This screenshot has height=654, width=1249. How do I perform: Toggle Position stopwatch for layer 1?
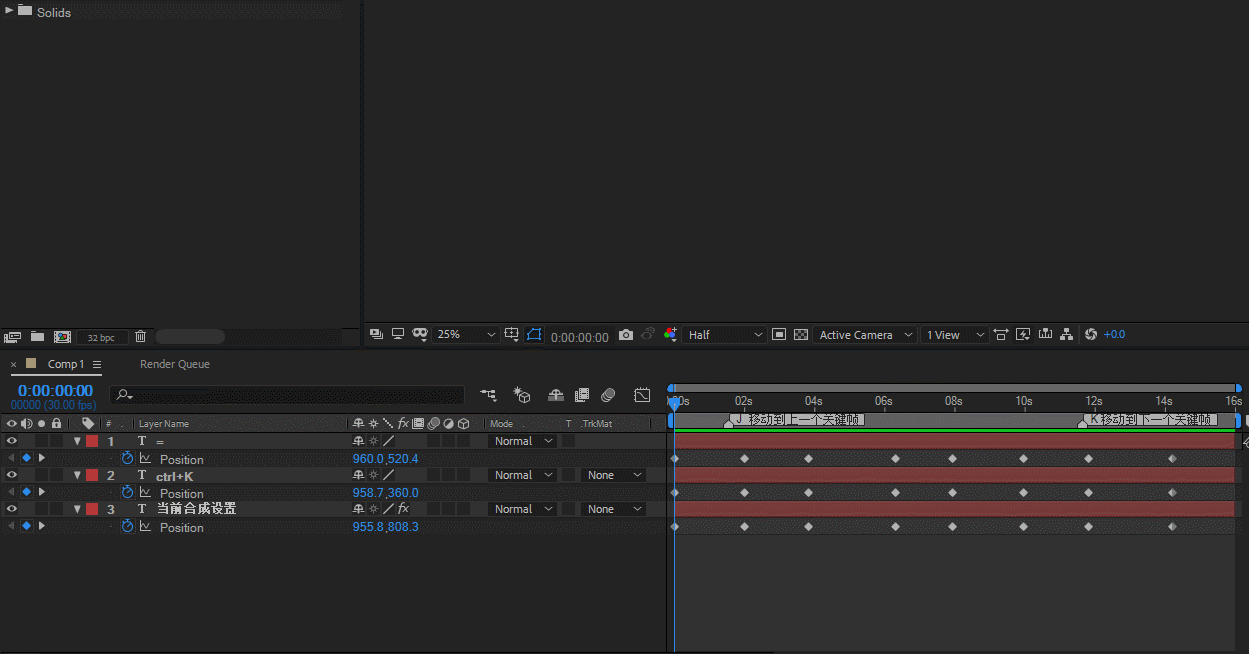[127, 458]
